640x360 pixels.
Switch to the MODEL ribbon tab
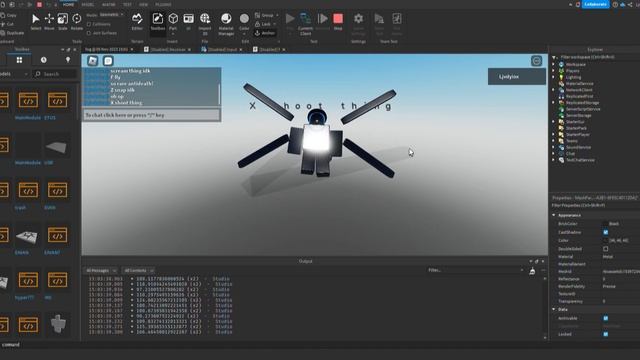tap(88, 4)
